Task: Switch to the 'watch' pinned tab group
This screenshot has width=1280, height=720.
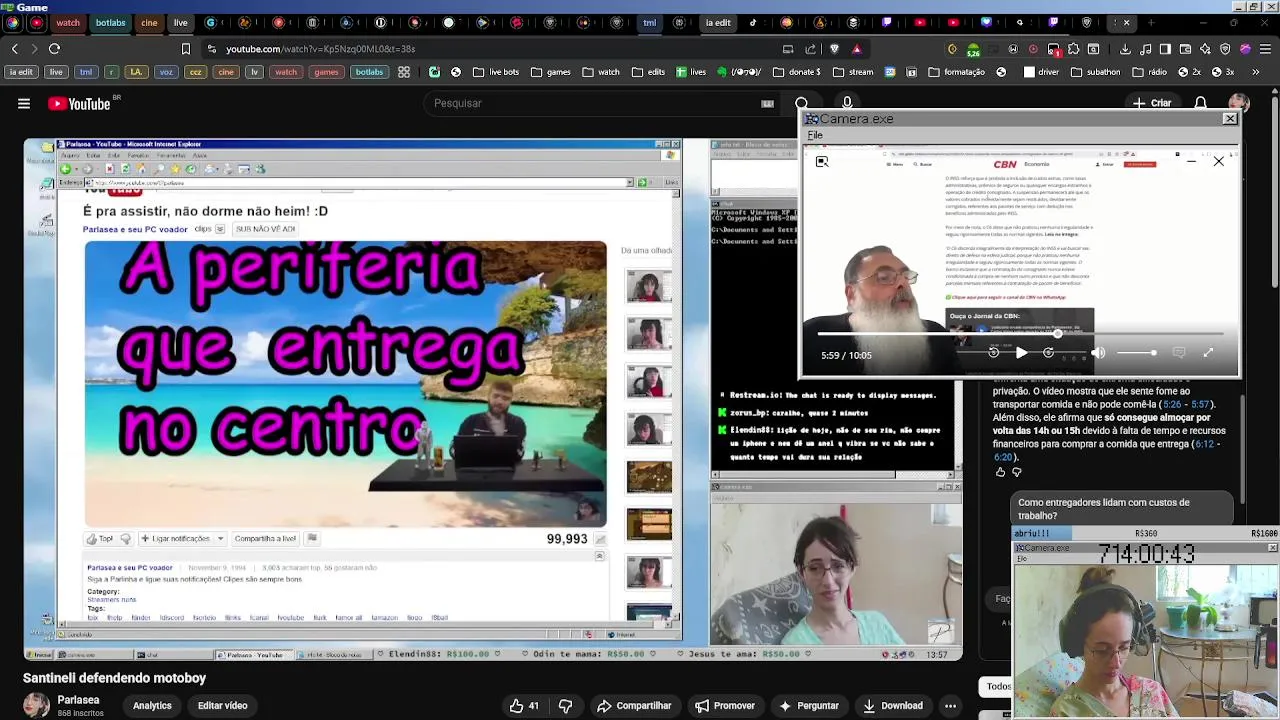Action: 68,22
